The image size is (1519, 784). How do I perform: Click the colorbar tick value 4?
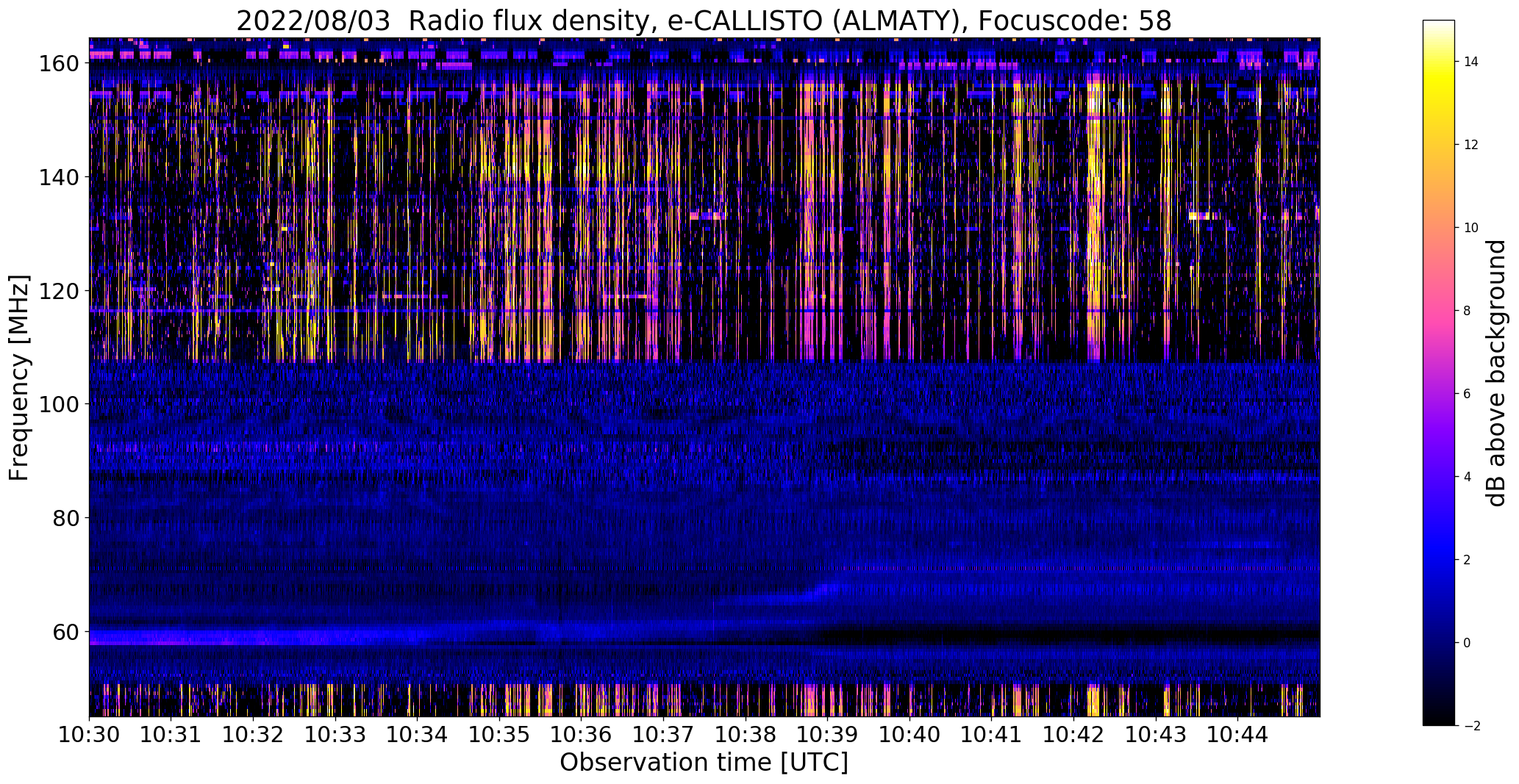point(1468,477)
